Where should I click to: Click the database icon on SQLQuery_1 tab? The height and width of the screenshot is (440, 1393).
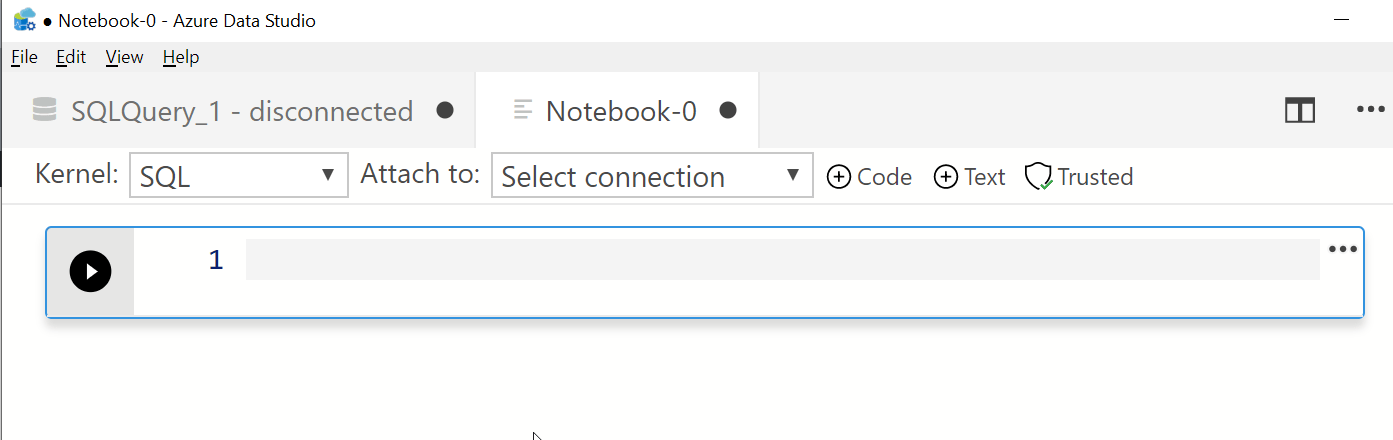[x=44, y=110]
